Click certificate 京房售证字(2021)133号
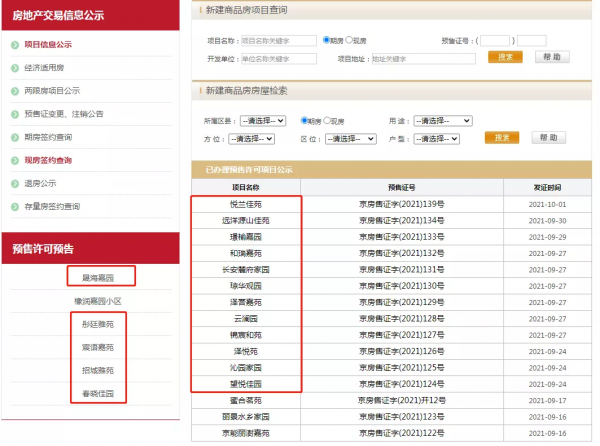Viewport: 600px width, 446px height. [x=402, y=237]
